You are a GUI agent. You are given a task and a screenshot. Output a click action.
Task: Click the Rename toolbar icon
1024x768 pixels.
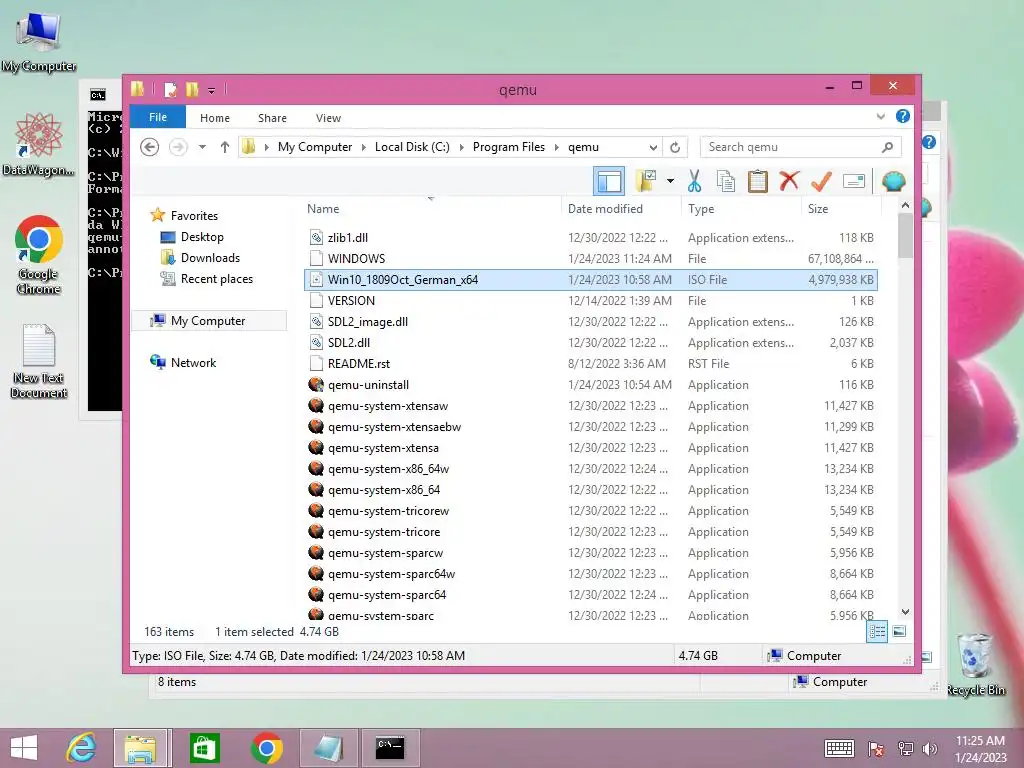(x=854, y=181)
